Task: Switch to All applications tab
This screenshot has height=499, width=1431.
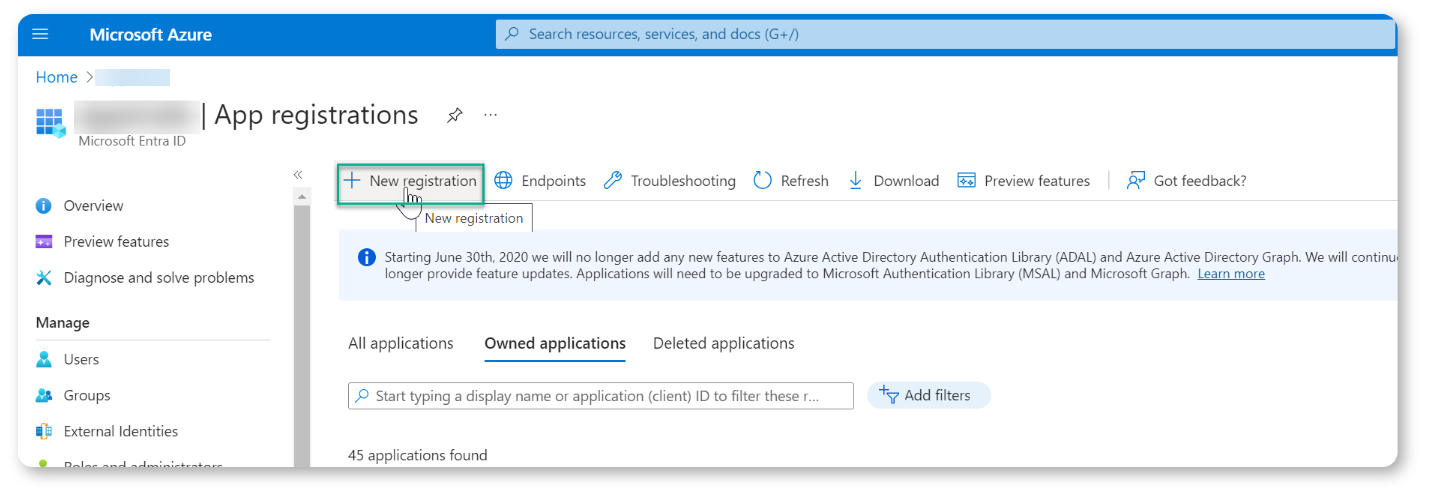Action: [x=401, y=343]
